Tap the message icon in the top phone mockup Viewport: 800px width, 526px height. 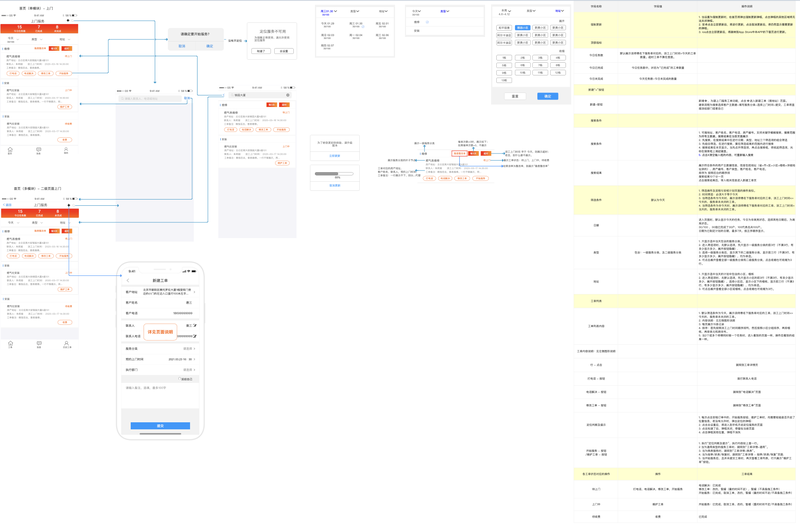coord(38,150)
